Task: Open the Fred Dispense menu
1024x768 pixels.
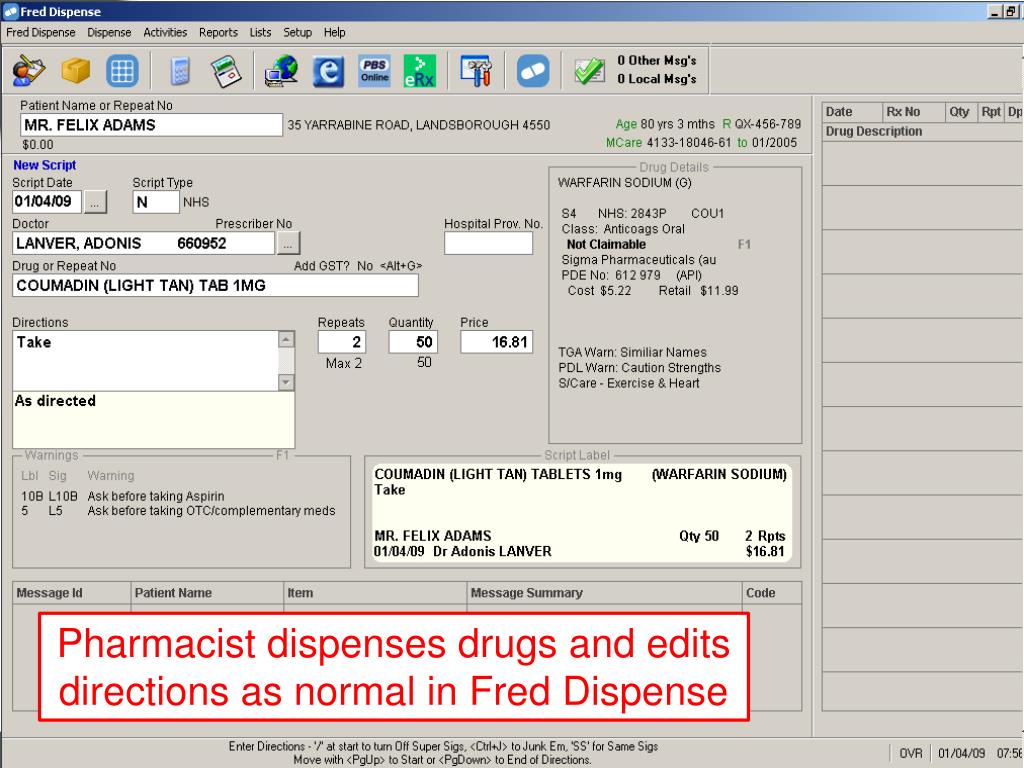Action: coord(40,32)
